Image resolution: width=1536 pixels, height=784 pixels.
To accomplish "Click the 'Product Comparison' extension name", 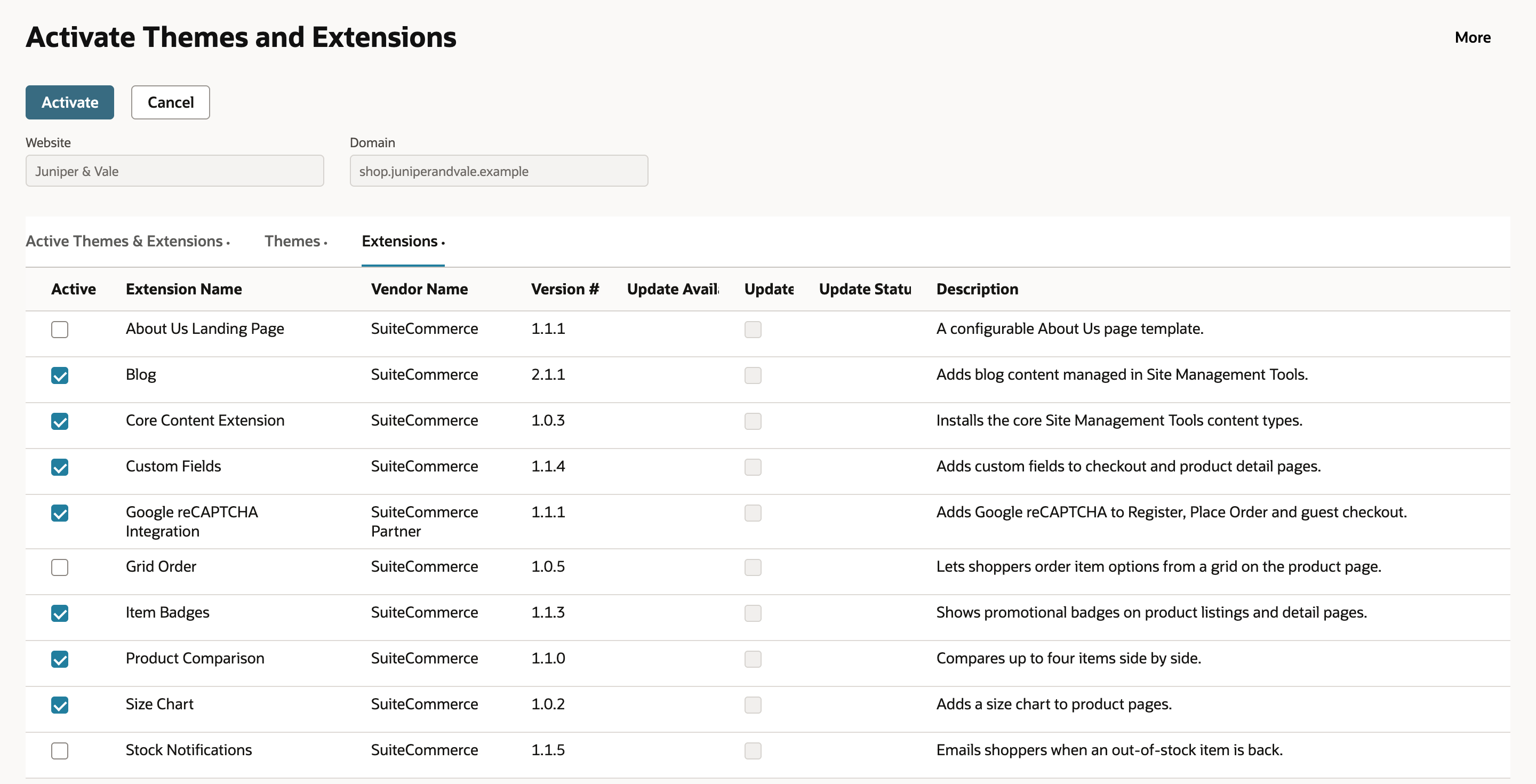I will [x=195, y=658].
